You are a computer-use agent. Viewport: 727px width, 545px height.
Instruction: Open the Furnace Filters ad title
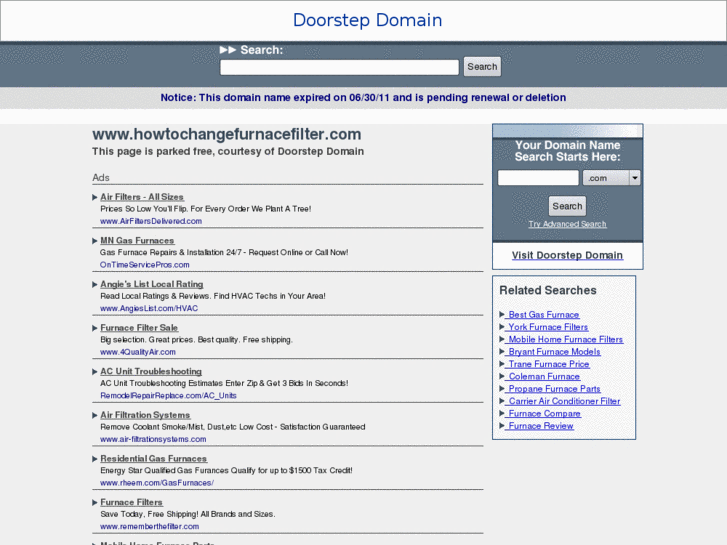pos(131,502)
